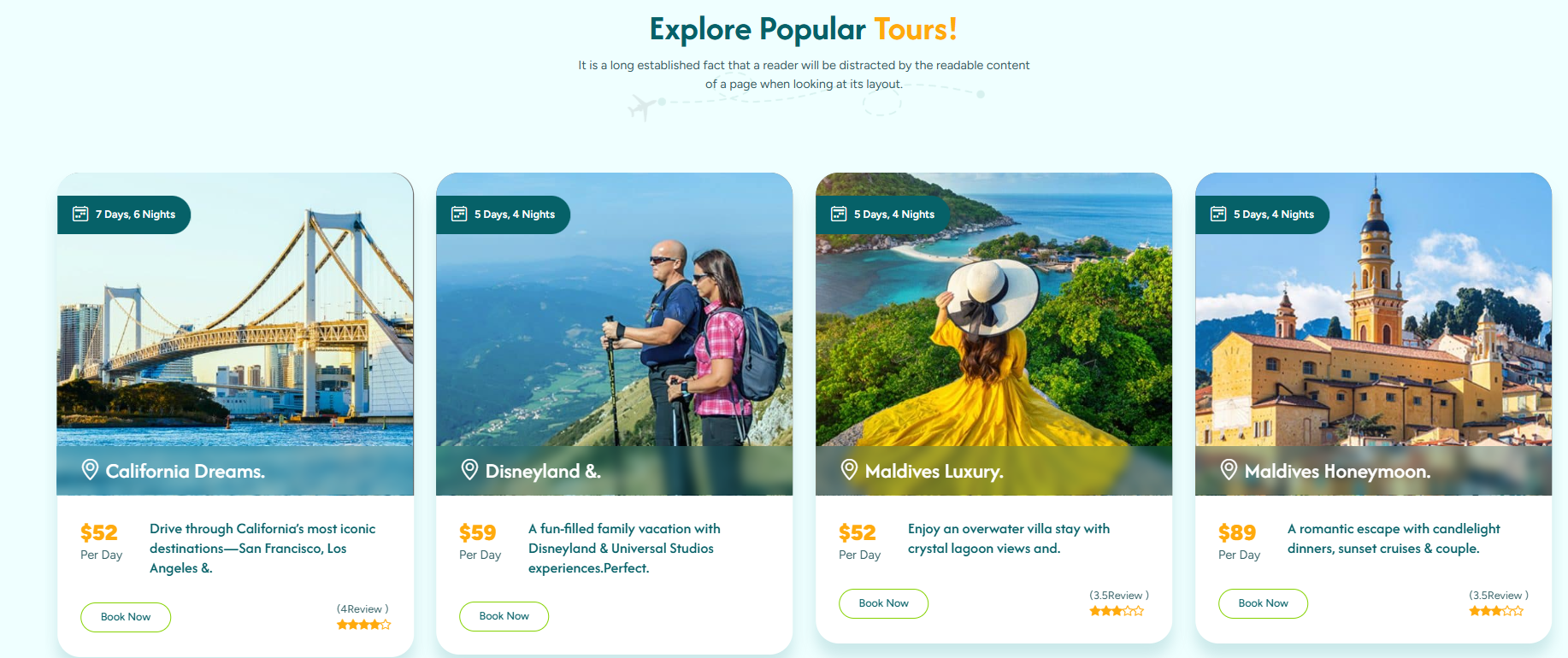Click the location pin beside Maldives Luxury

849,469
